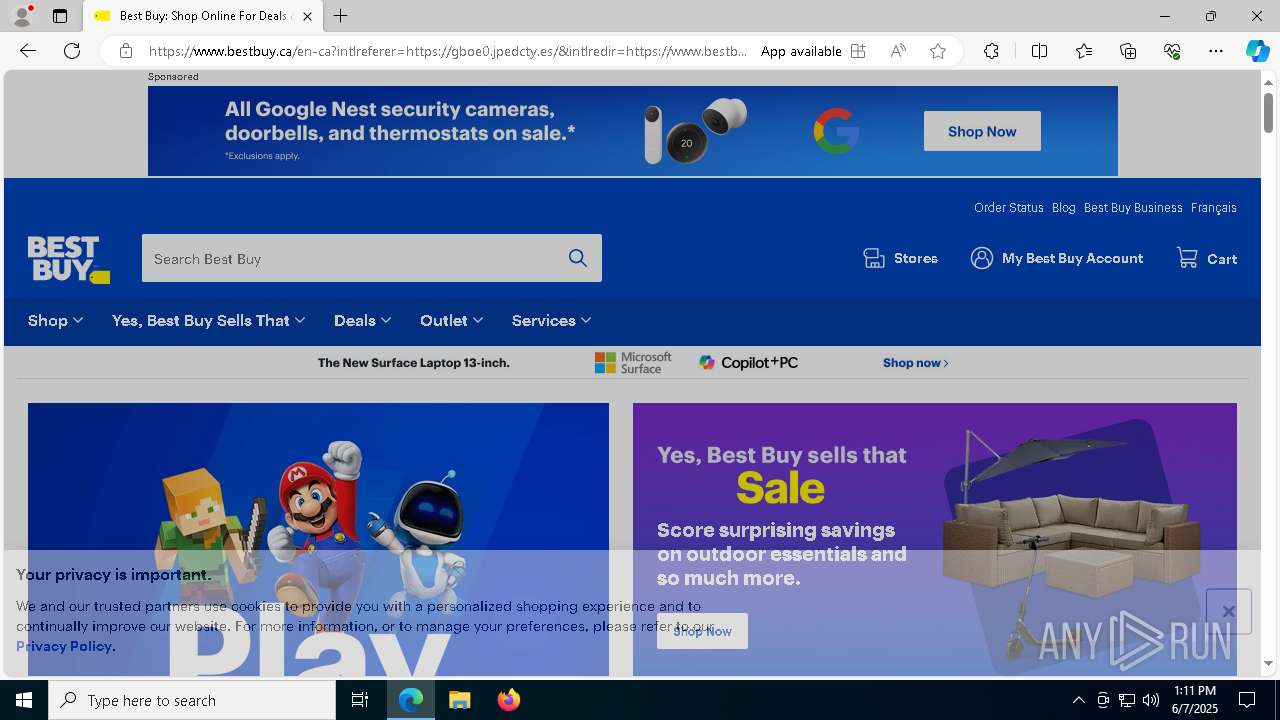Click Shop Now on Google Nest ad
Viewport: 1280px width, 720px height.
click(982, 131)
